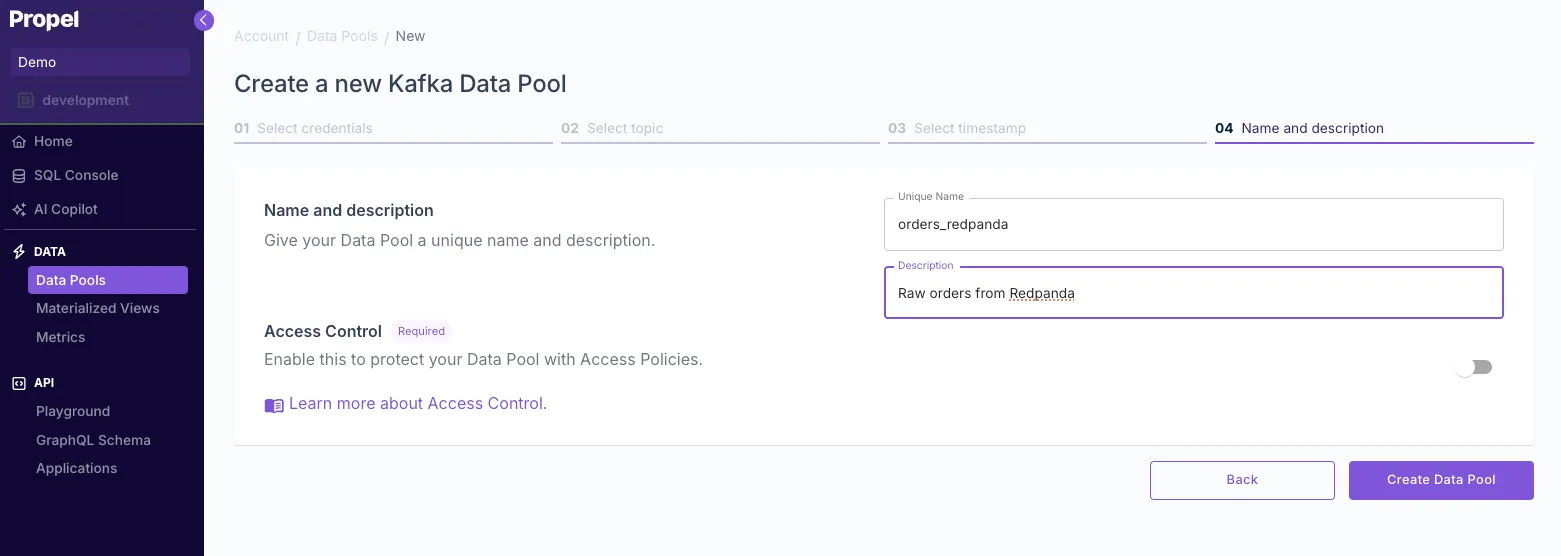Click the SQL Console database icon
This screenshot has height=556, width=1561.
tap(18, 176)
